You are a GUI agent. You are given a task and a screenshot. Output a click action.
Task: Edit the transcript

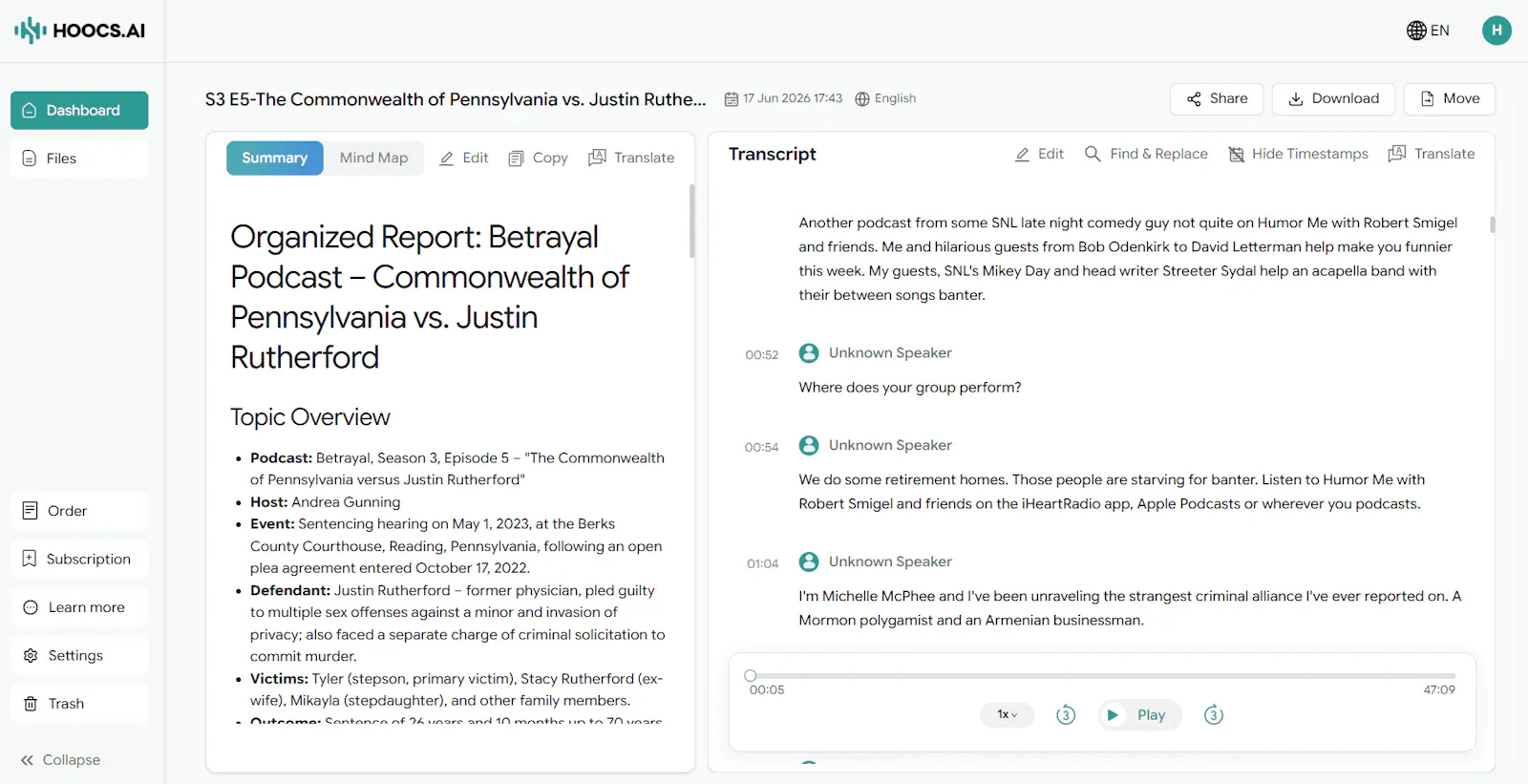(1039, 154)
